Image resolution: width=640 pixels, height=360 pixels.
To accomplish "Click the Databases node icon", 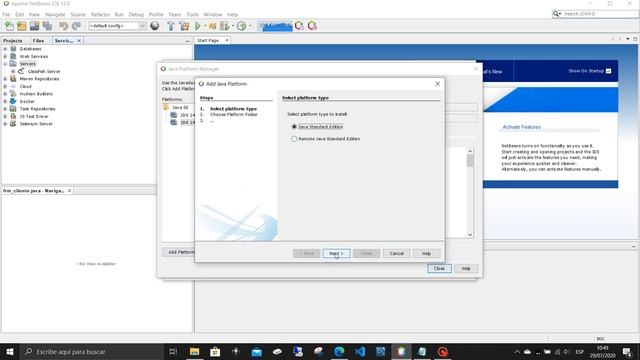I will click(13, 49).
